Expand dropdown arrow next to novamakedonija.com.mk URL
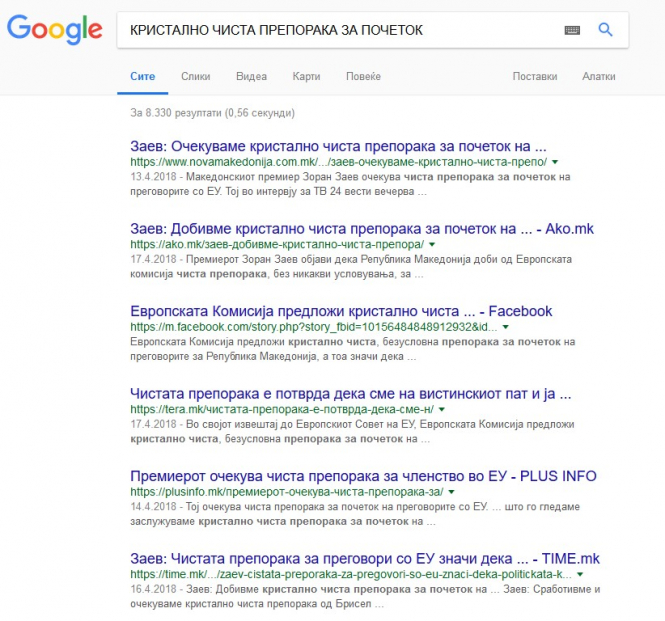Viewport: 665px width, 621px height. [x=554, y=162]
